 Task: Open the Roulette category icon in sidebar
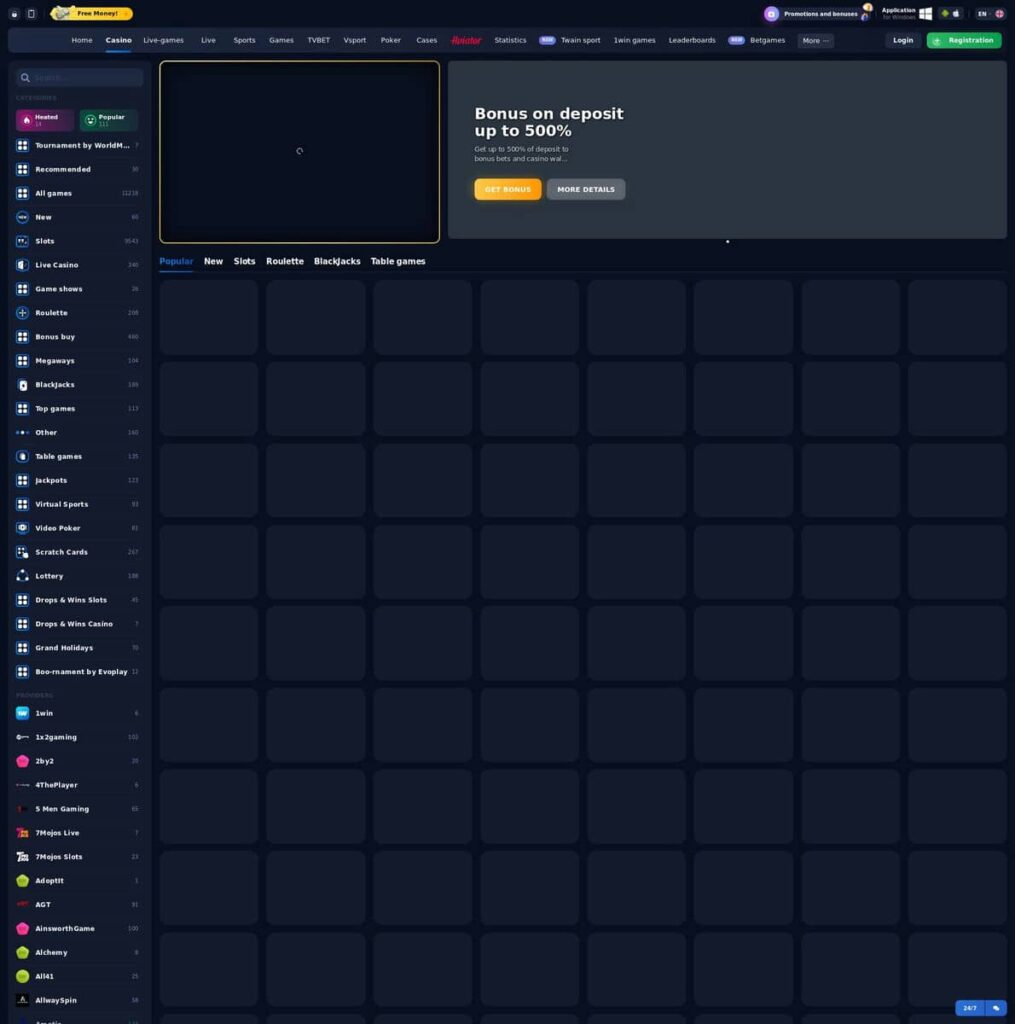pos(22,313)
